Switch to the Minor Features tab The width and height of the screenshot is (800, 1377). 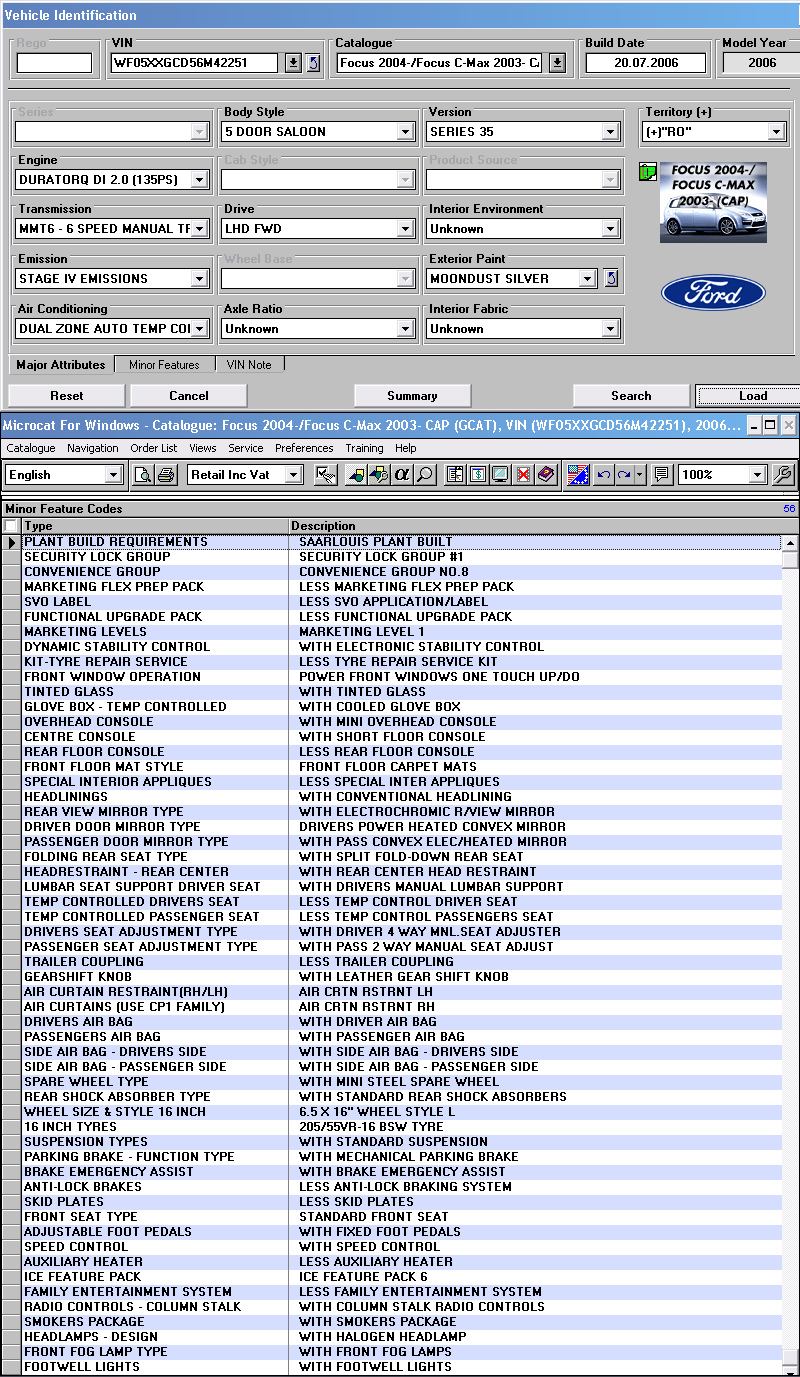click(x=164, y=365)
